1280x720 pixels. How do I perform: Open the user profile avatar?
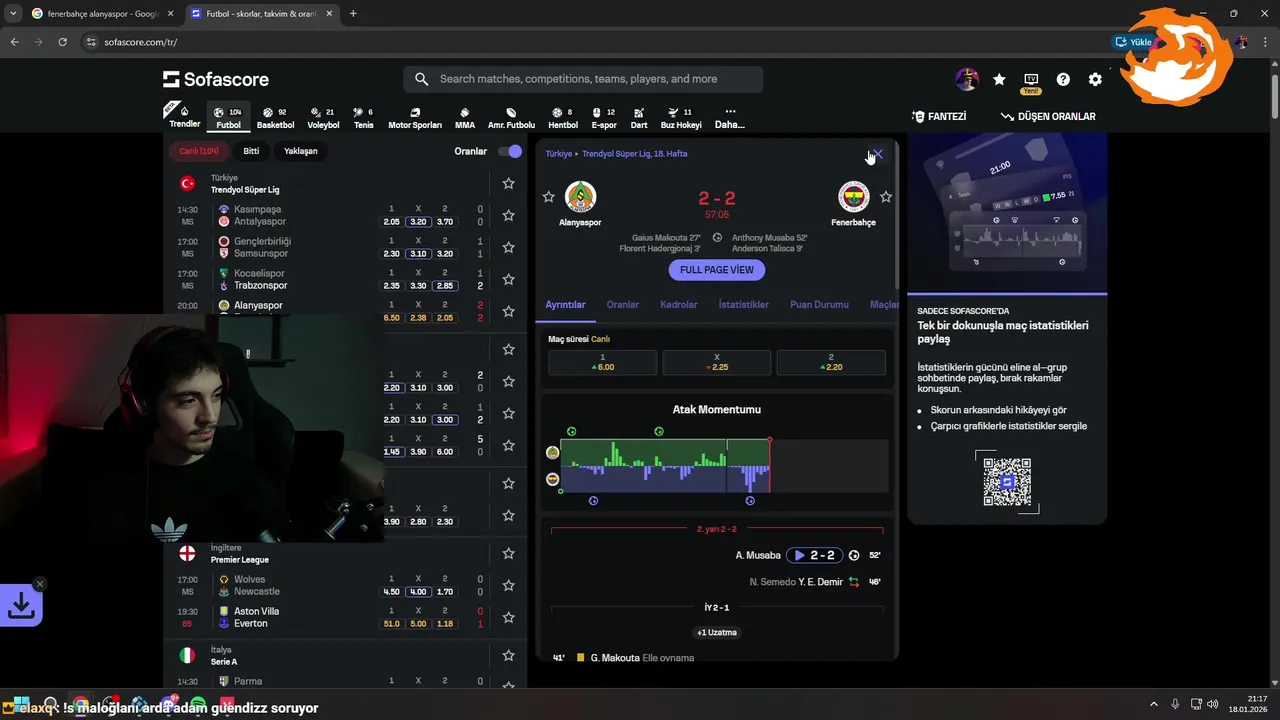(x=967, y=79)
